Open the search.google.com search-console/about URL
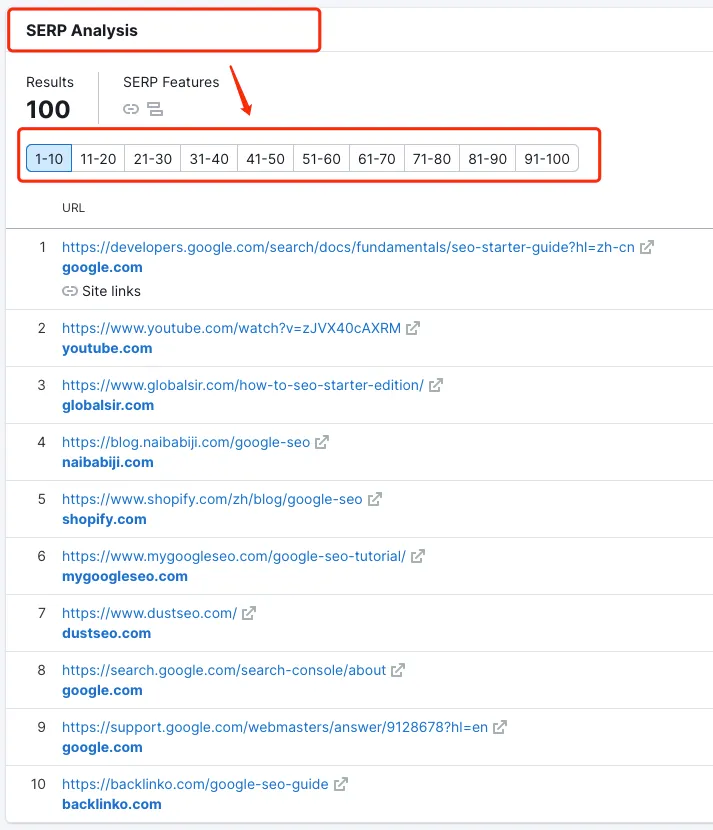The image size is (713, 830). coord(224,670)
